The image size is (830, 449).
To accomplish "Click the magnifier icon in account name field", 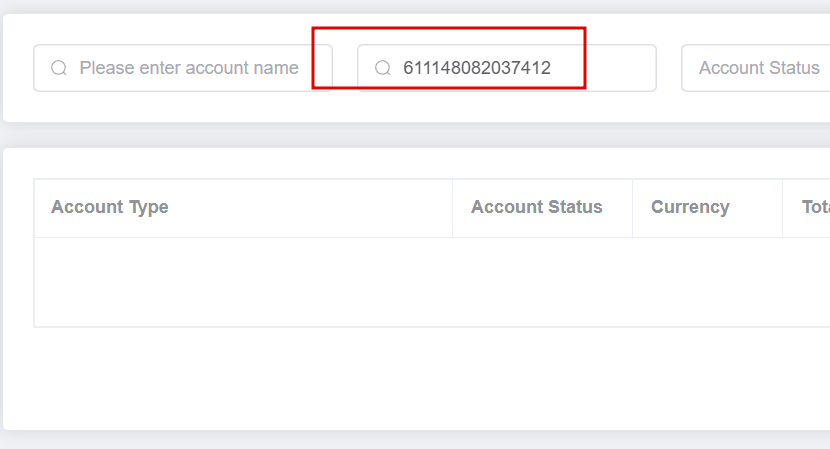I will (x=59, y=68).
